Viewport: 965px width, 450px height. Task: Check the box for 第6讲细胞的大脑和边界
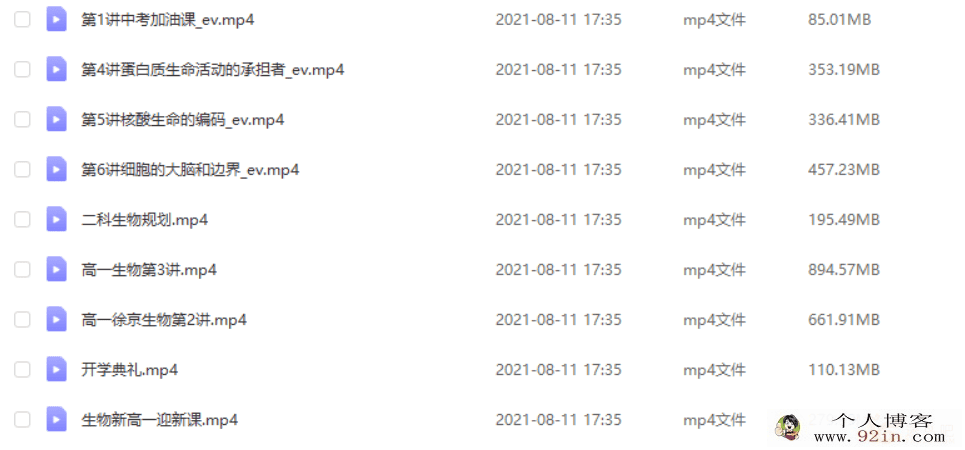pos(22,169)
